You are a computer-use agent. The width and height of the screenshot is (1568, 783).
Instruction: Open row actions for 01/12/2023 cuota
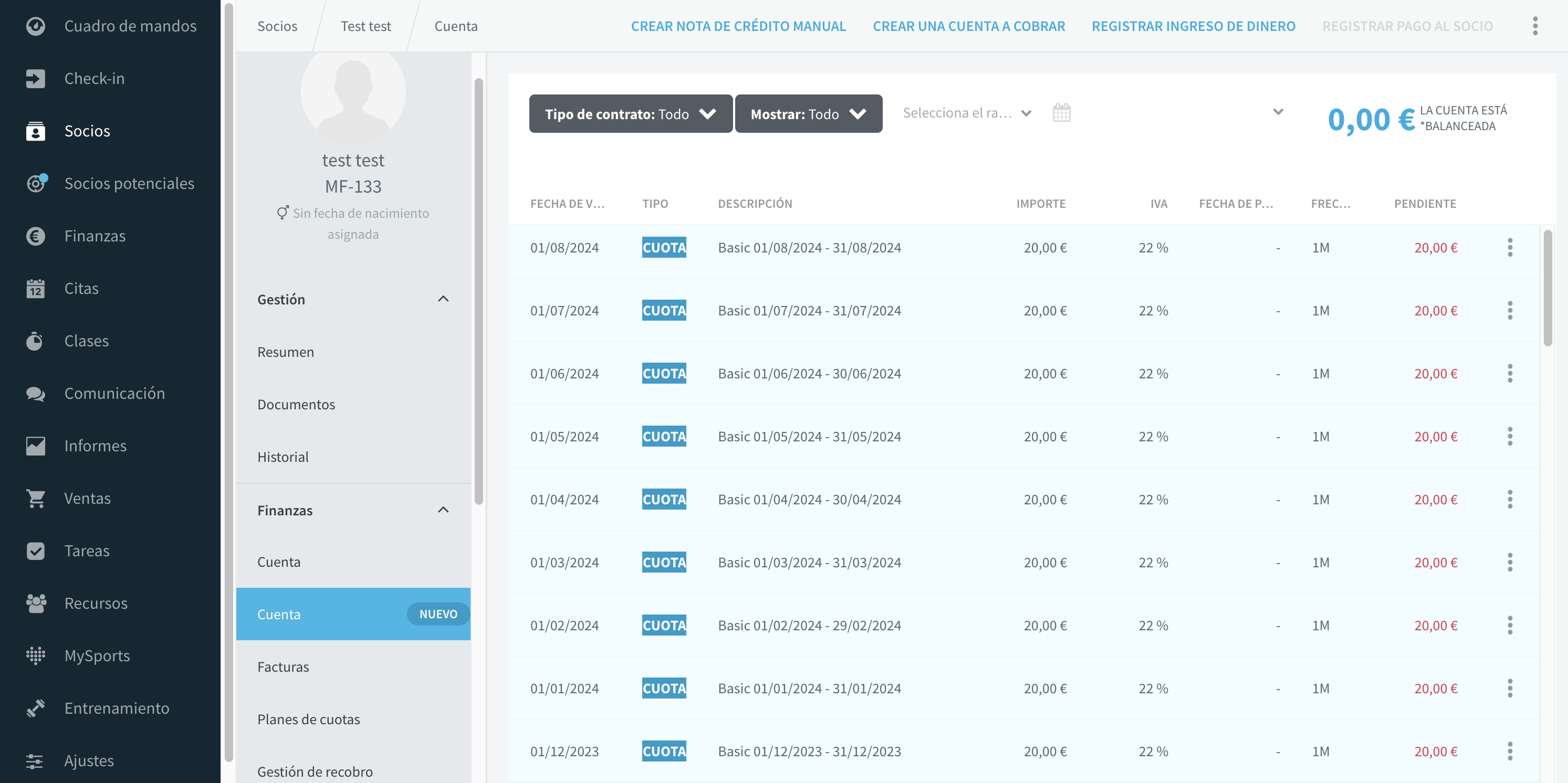point(1510,752)
